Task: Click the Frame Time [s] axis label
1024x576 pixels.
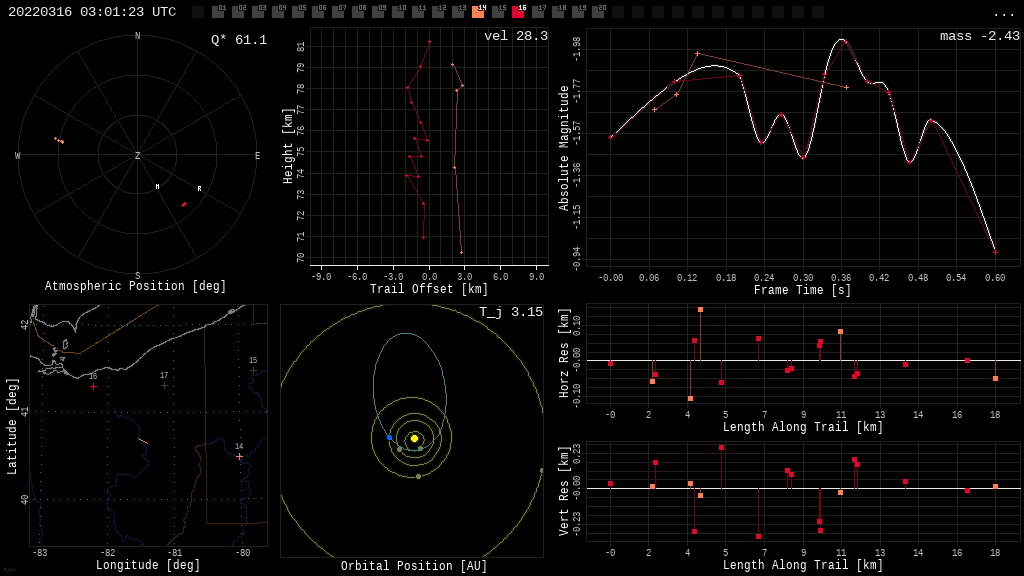Action: [803, 290]
